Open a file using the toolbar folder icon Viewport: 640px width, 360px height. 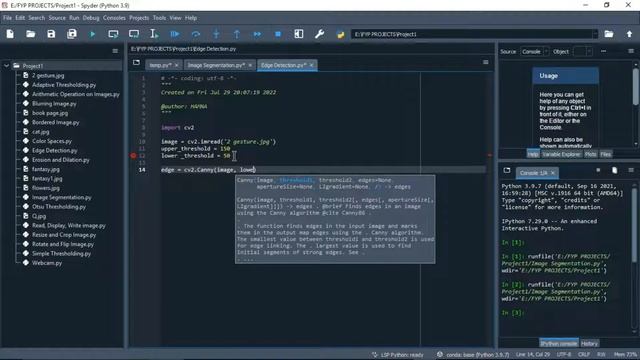(31, 34)
